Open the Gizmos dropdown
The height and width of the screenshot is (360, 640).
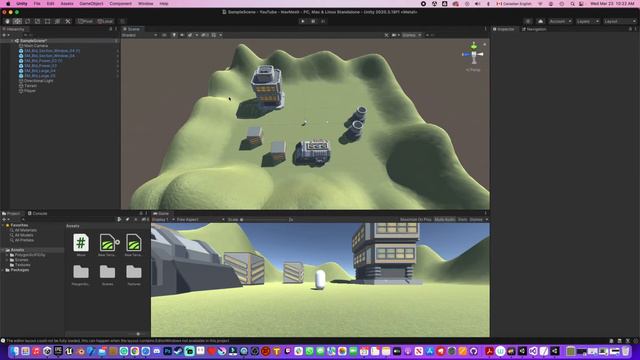[411, 35]
